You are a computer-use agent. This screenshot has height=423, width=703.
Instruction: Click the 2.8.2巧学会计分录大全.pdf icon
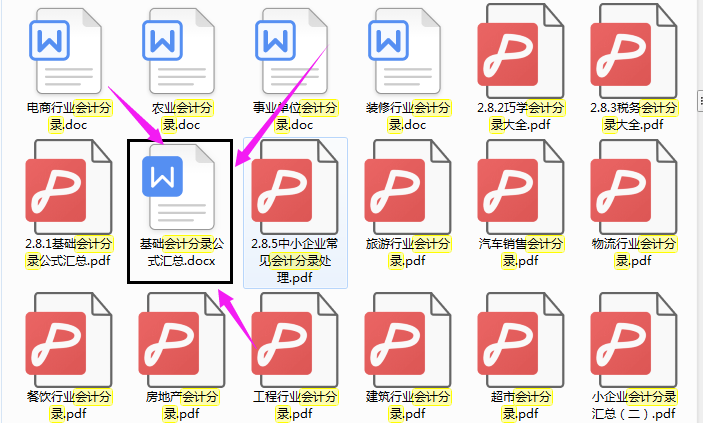click(x=521, y=50)
